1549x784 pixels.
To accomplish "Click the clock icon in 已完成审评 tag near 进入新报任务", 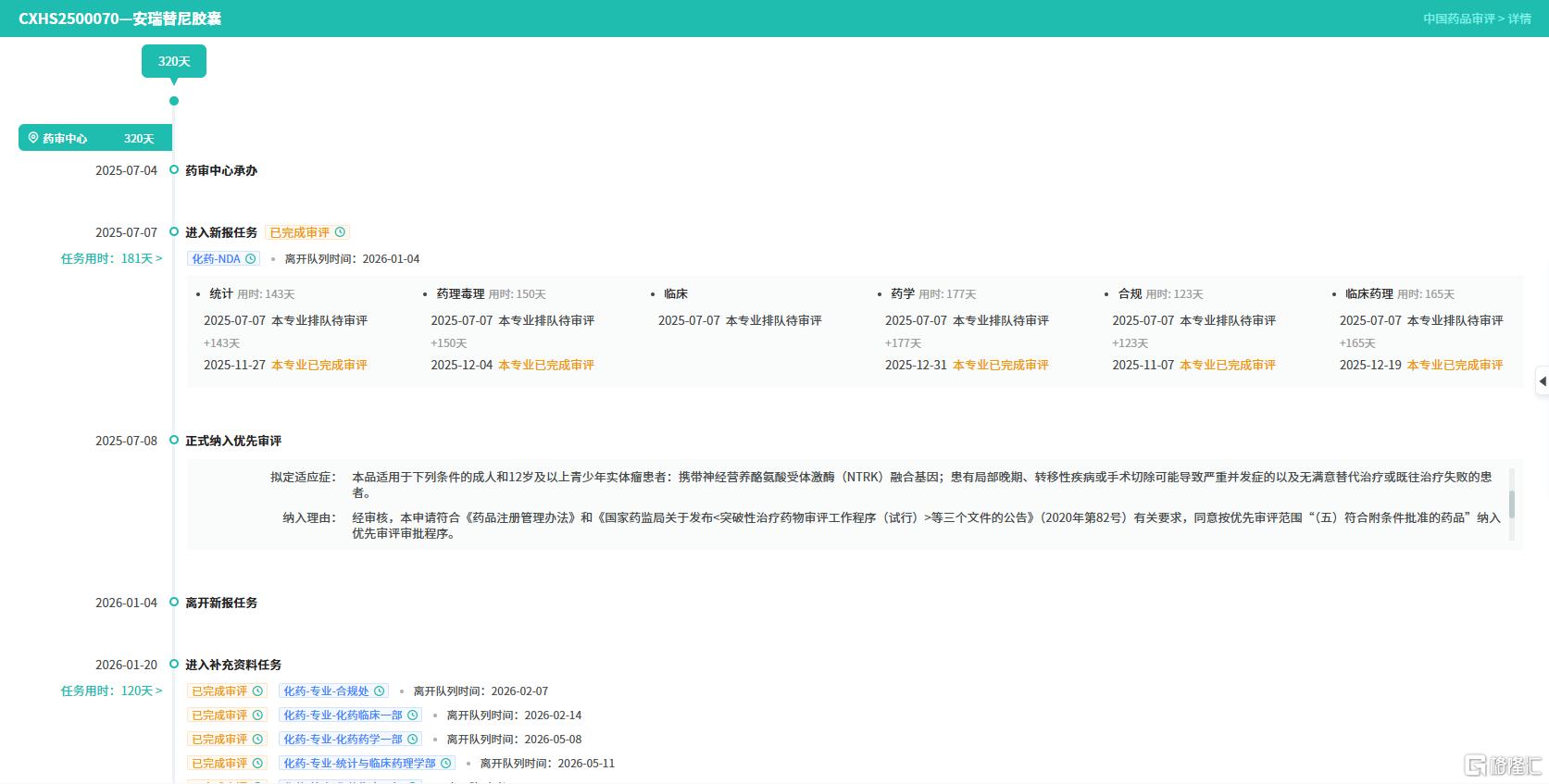I will coord(340,232).
